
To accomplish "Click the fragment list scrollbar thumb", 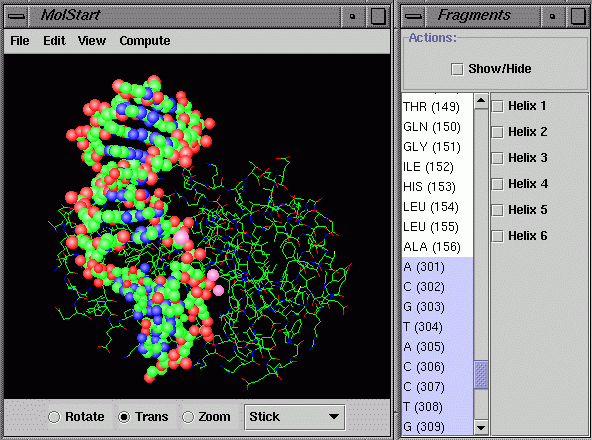I will coord(481,375).
